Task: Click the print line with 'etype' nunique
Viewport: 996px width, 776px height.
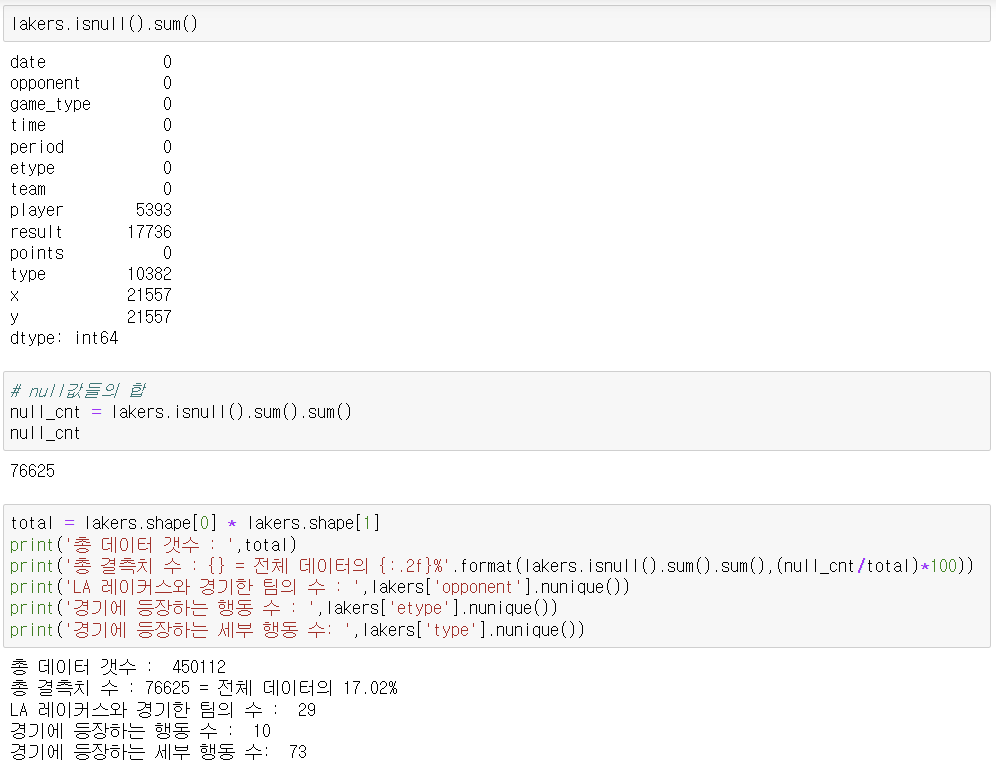Action: pos(283,608)
